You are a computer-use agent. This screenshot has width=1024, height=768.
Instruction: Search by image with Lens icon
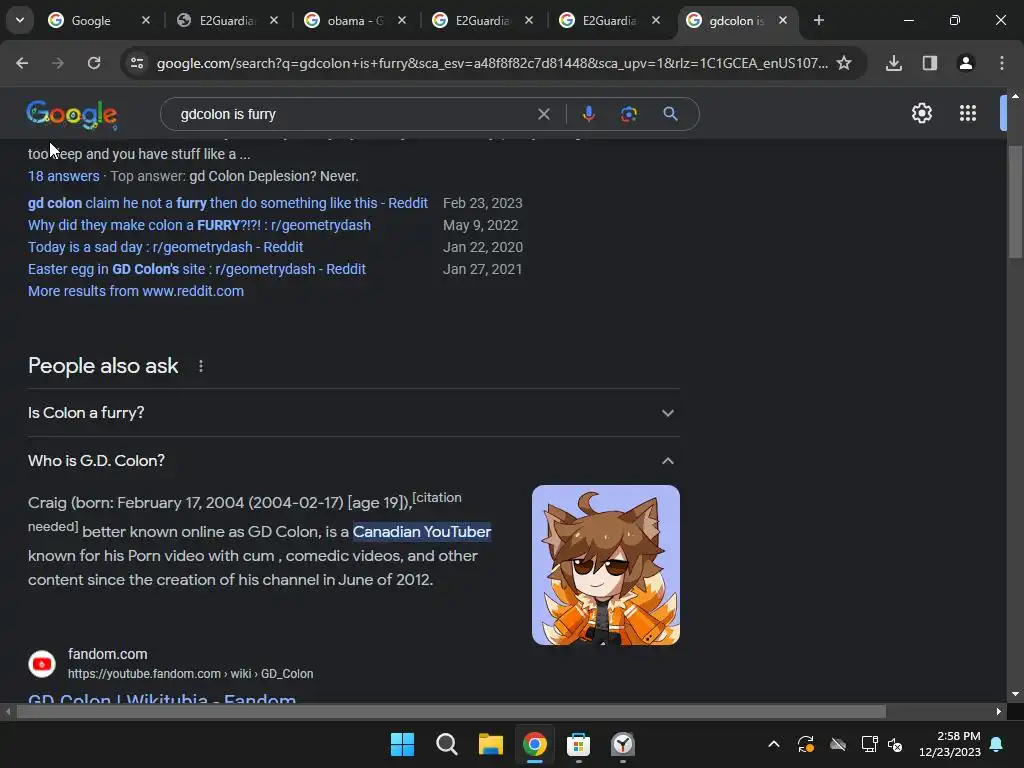tap(628, 114)
